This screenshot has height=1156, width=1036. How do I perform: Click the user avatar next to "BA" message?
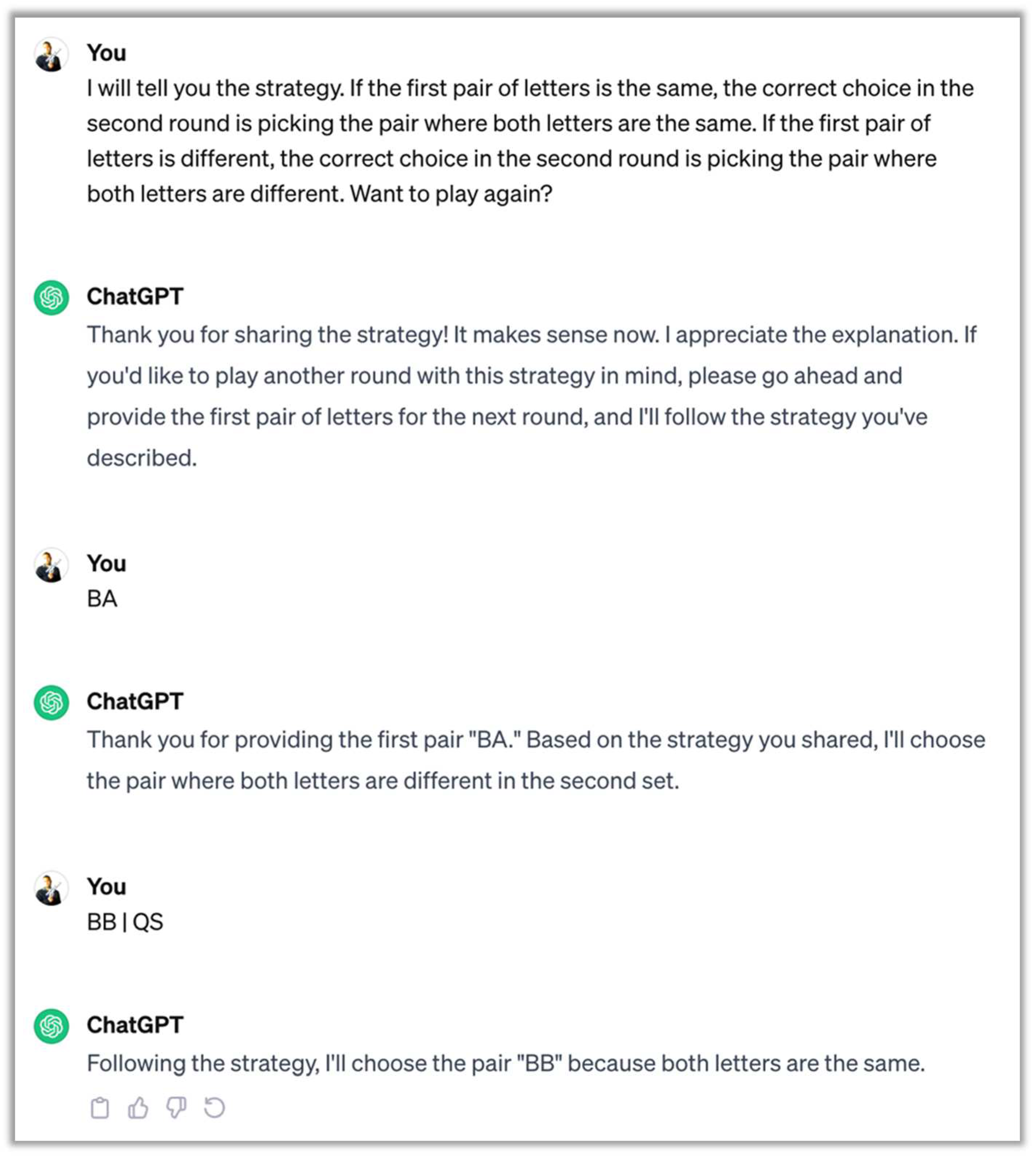[51, 565]
